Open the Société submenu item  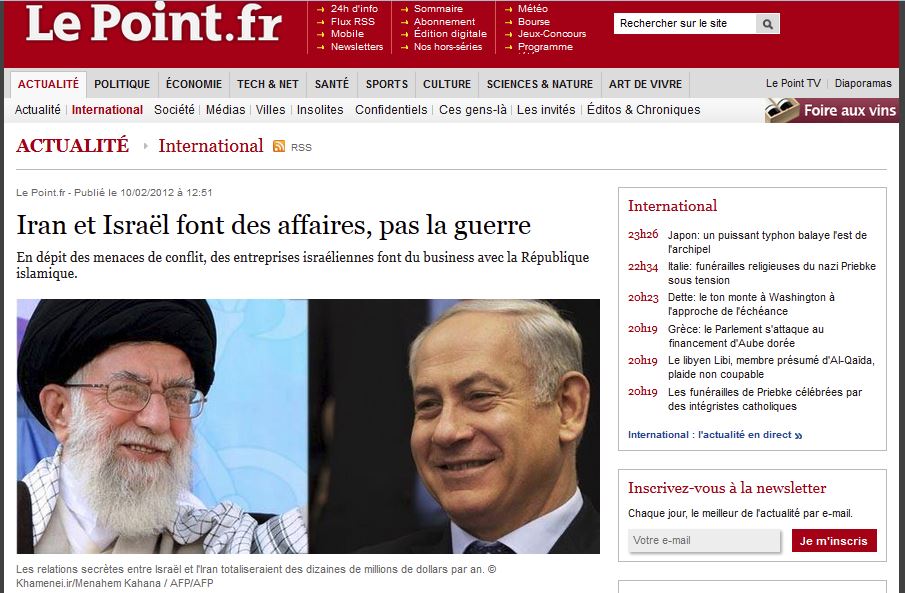(x=174, y=110)
